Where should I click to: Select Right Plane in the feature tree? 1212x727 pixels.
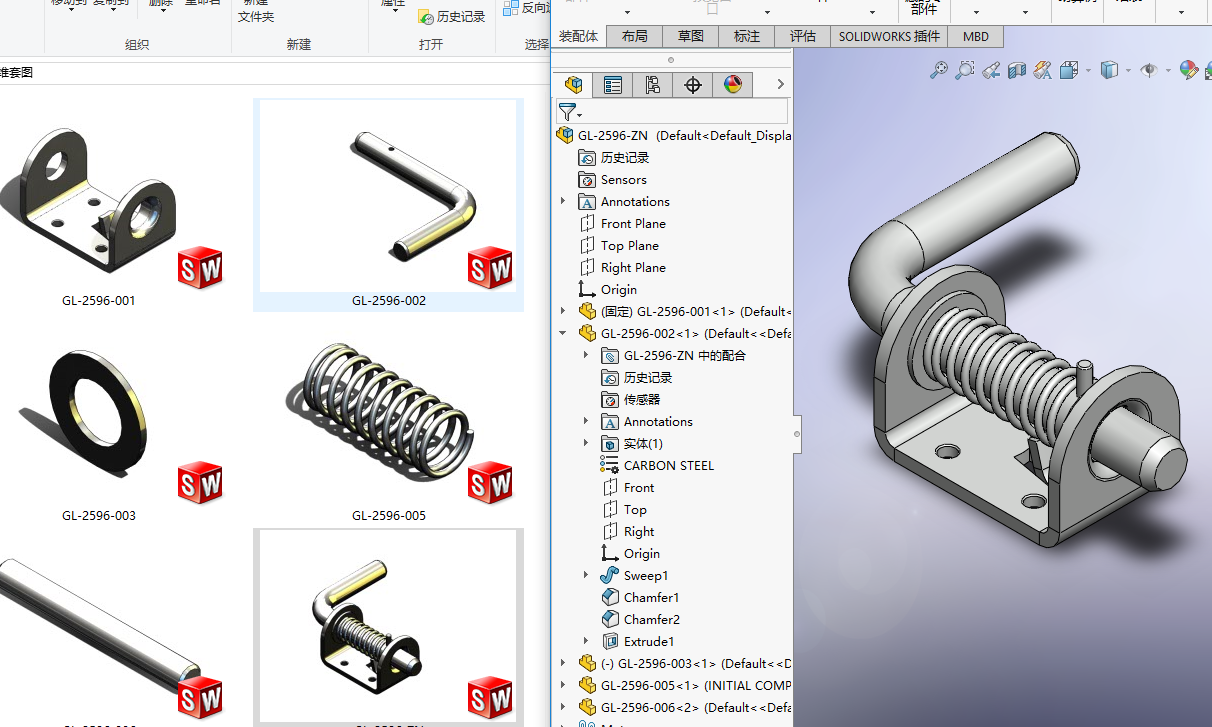pos(633,267)
